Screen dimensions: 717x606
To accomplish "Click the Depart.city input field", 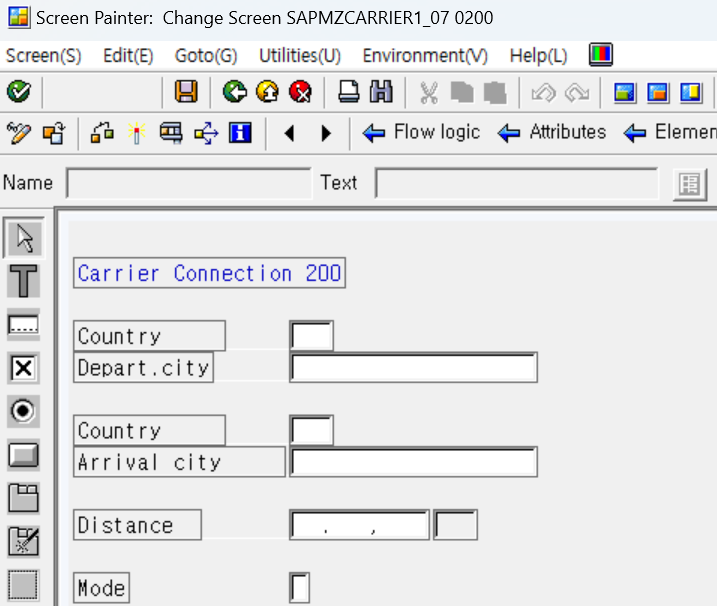I will (x=414, y=367).
